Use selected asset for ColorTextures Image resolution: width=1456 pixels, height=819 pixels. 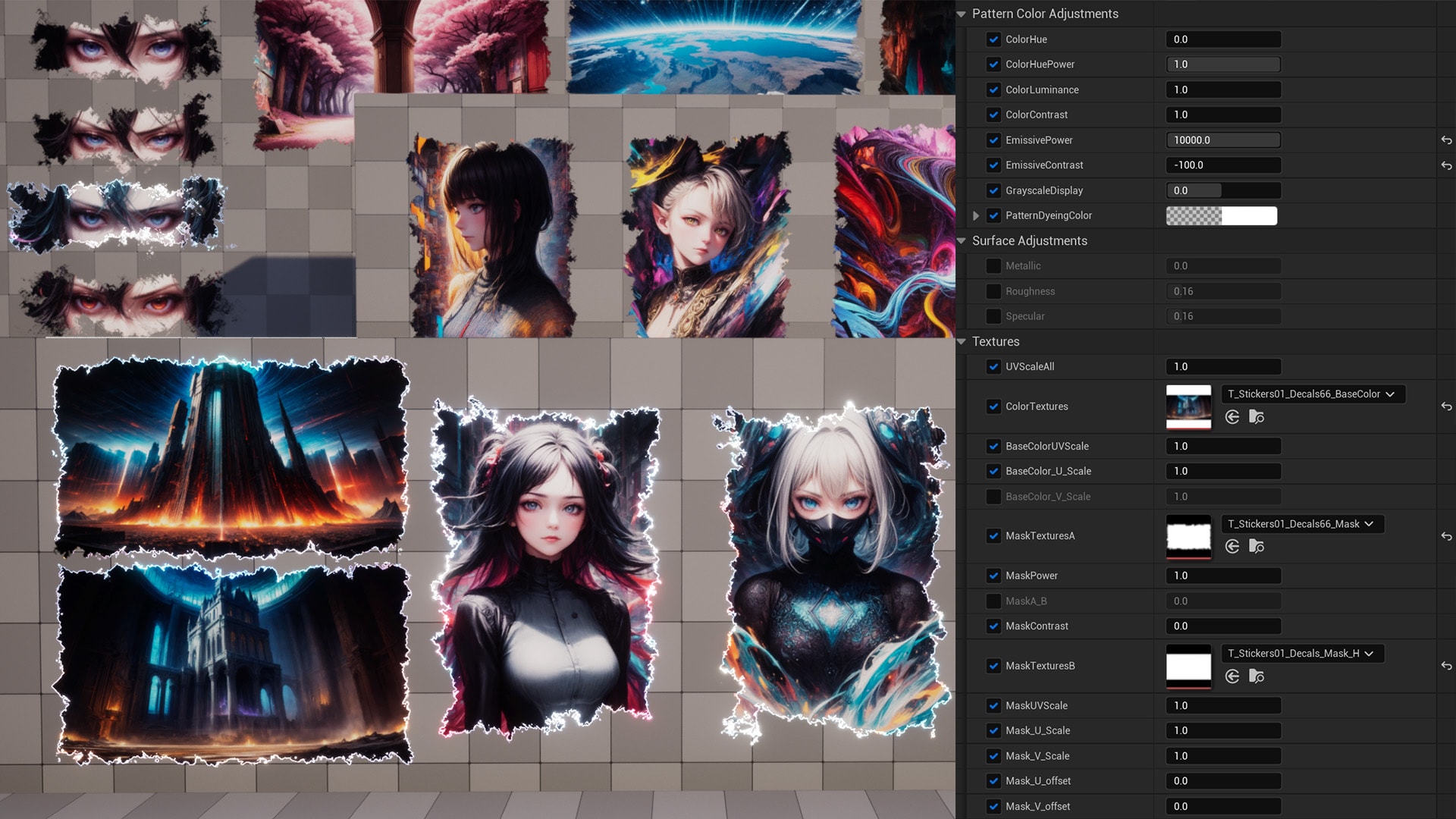coord(1232,417)
